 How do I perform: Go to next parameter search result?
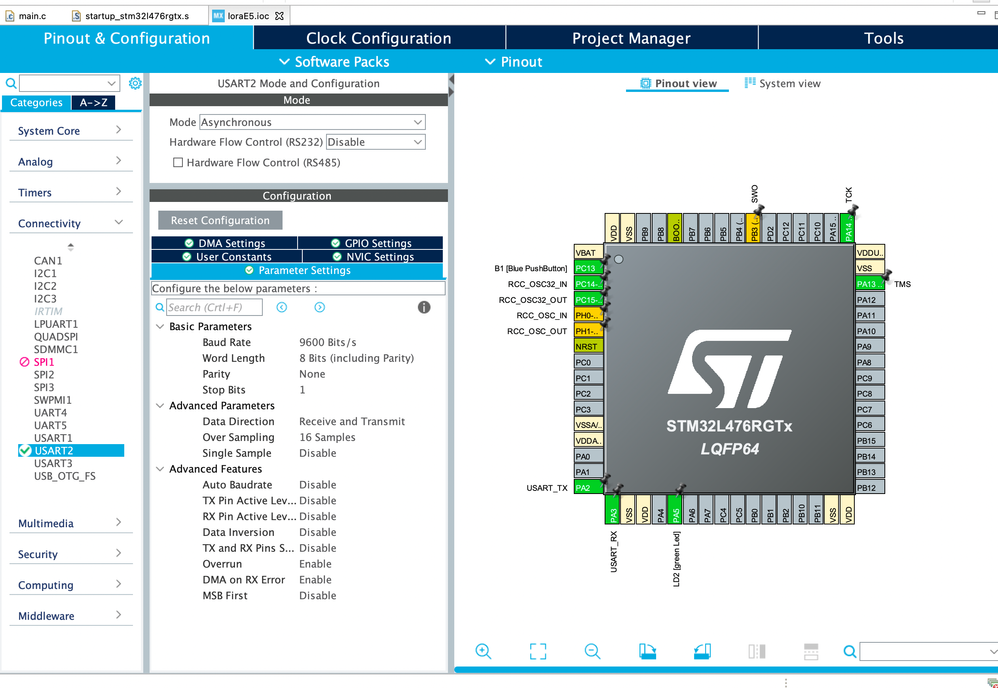point(320,307)
